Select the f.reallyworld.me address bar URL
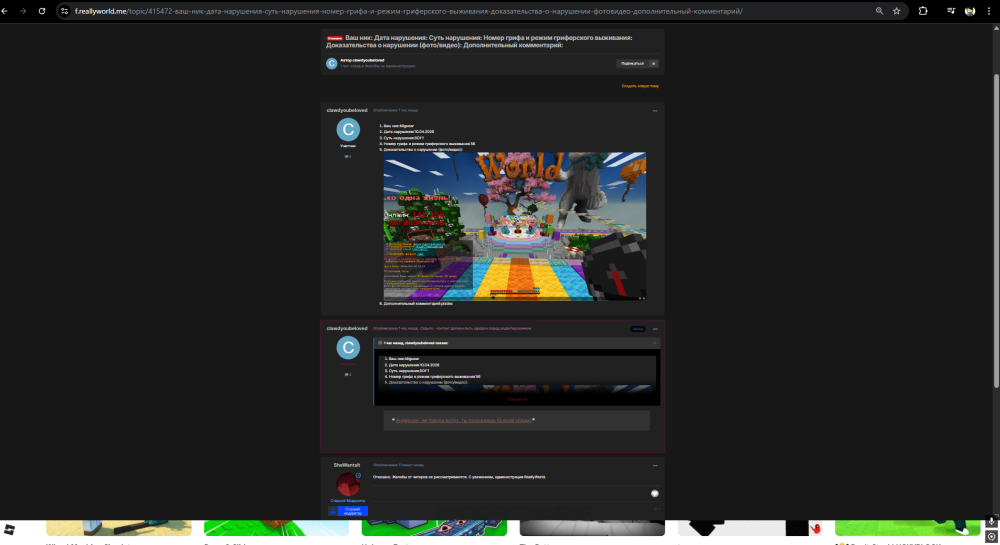The width and height of the screenshot is (1000, 545). [408, 11]
